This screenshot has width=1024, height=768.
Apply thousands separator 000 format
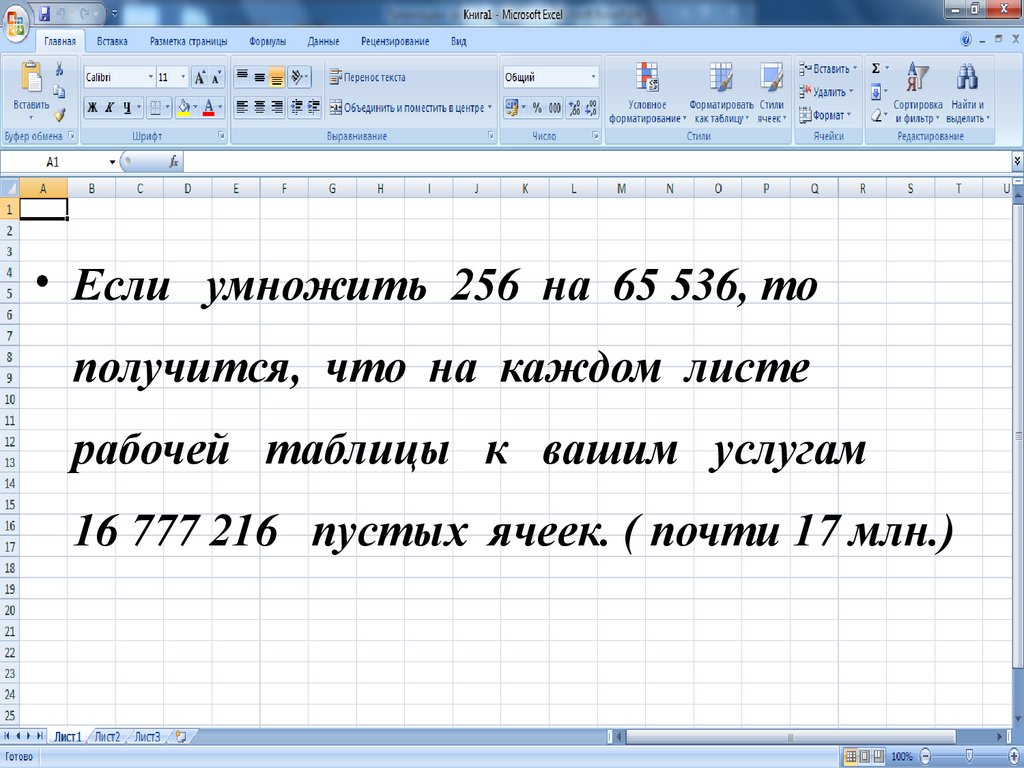554,107
